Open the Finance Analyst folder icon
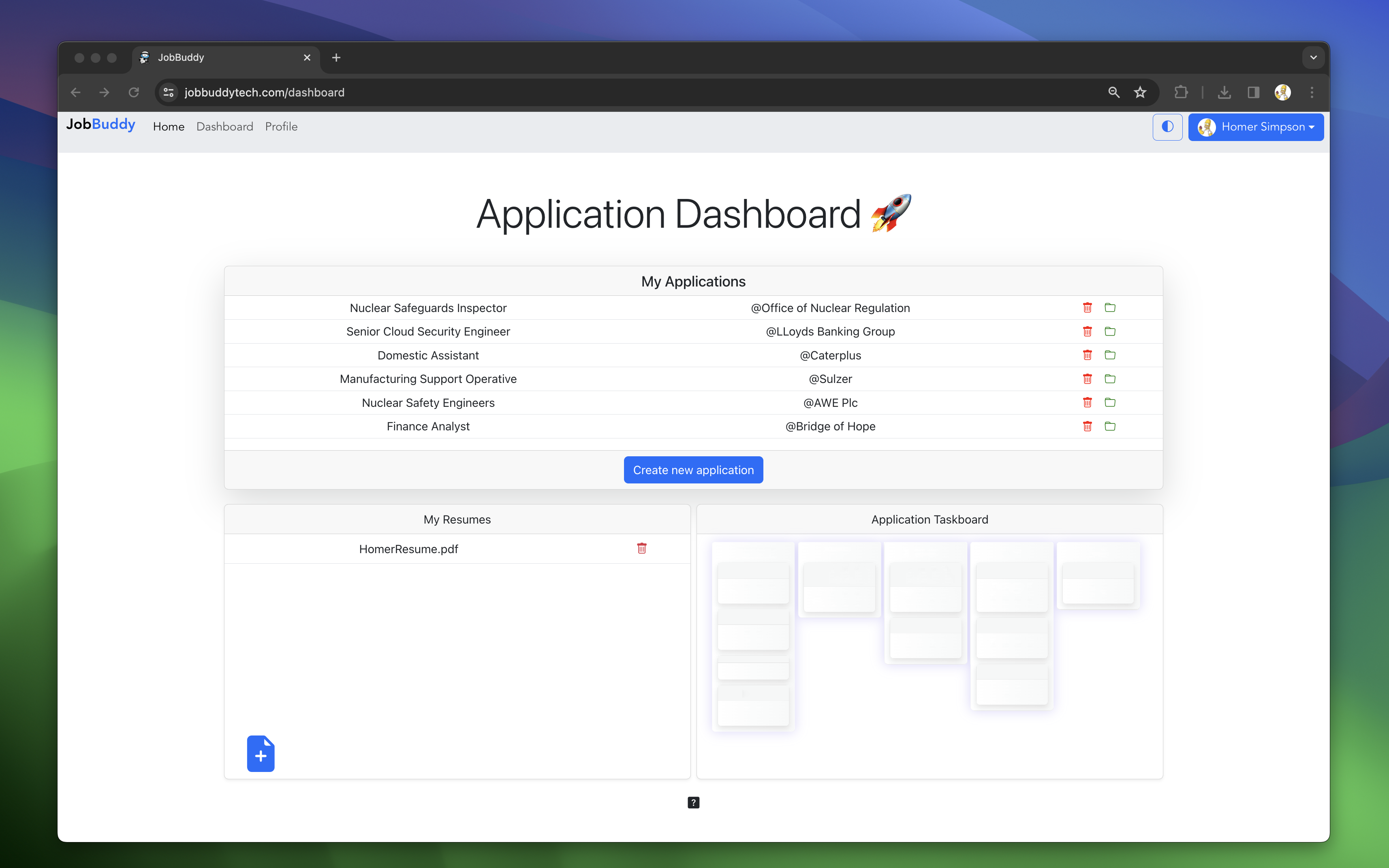 pyautogui.click(x=1109, y=426)
